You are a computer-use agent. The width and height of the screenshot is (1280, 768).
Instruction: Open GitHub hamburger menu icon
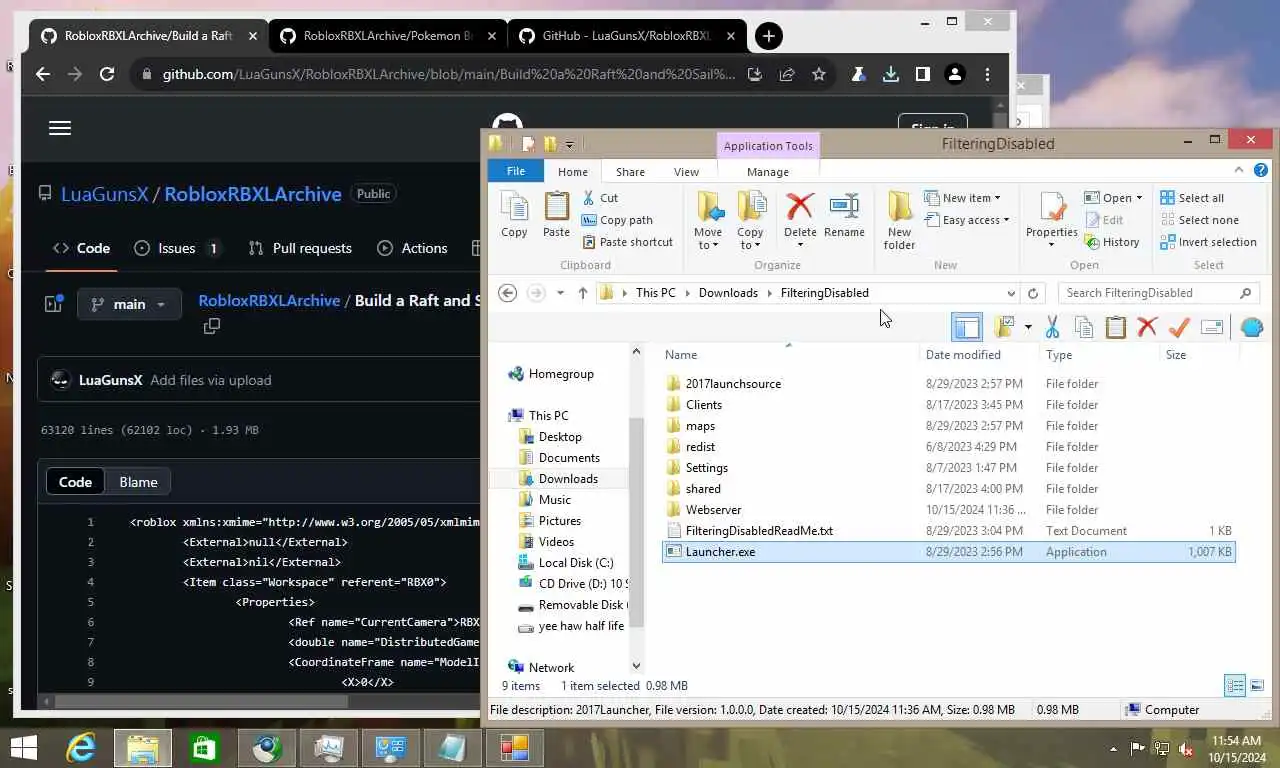tap(60, 128)
